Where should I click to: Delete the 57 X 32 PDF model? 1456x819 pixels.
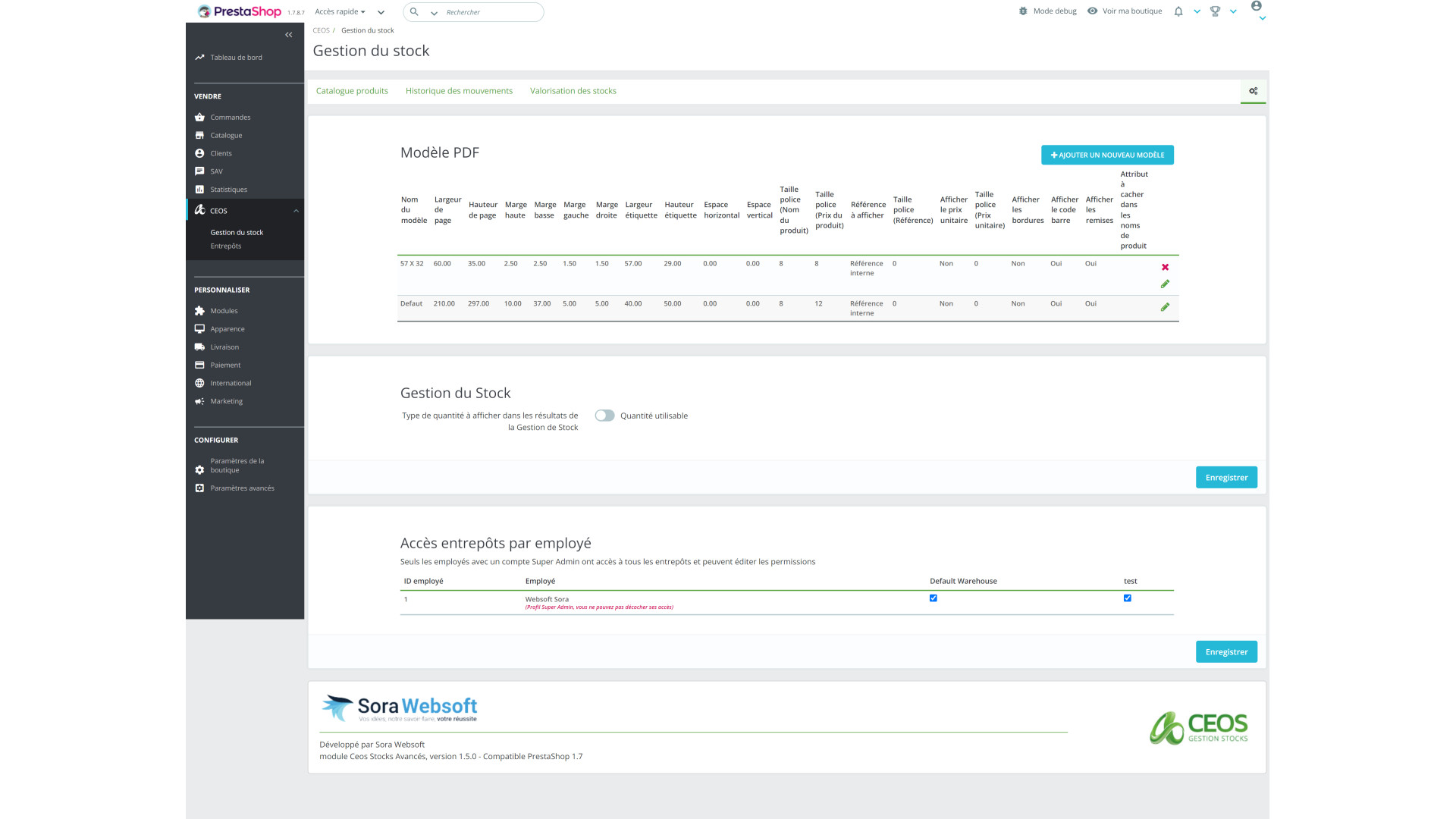point(1165,267)
